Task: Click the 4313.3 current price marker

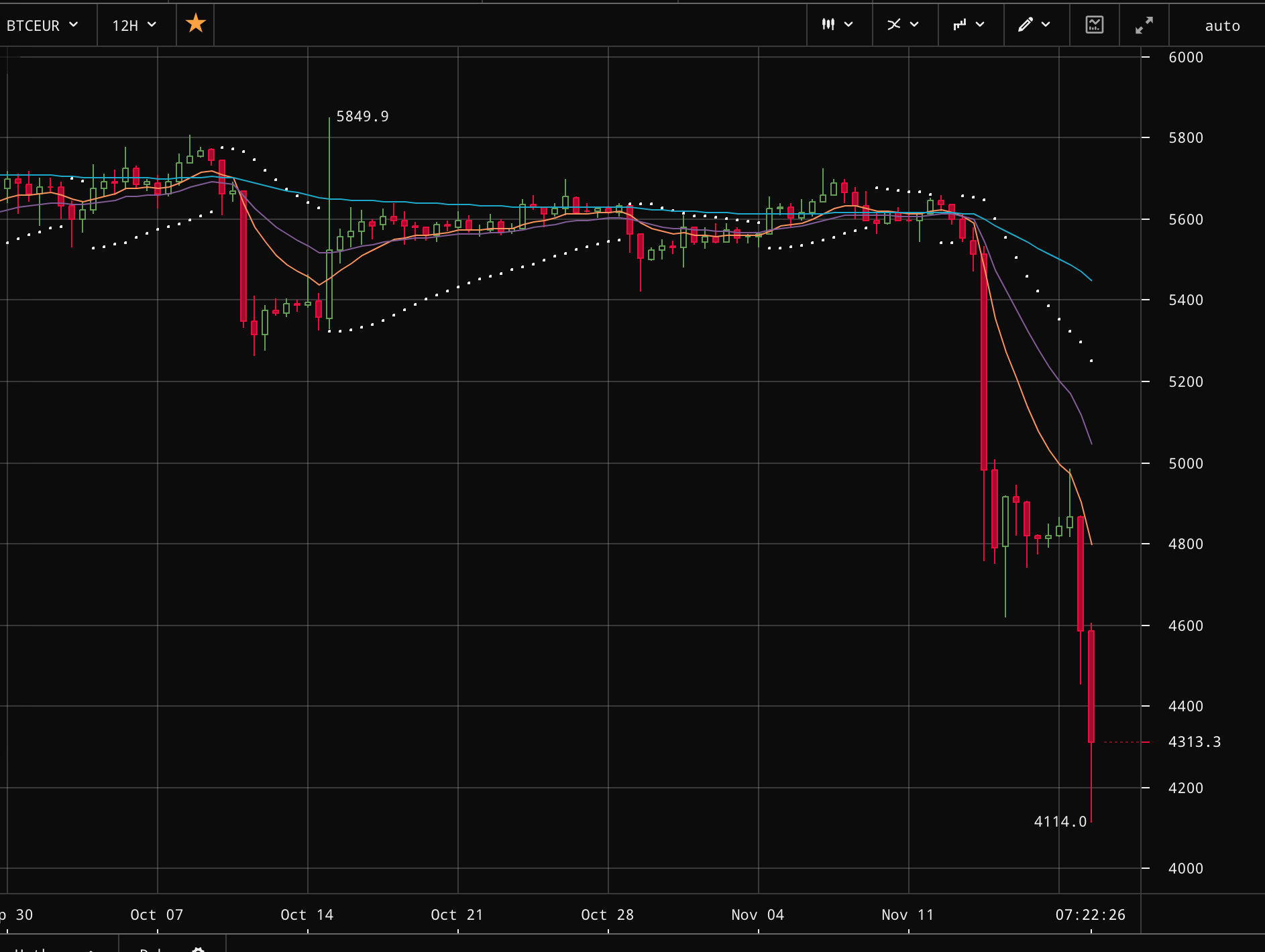Action: coord(1194,742)
